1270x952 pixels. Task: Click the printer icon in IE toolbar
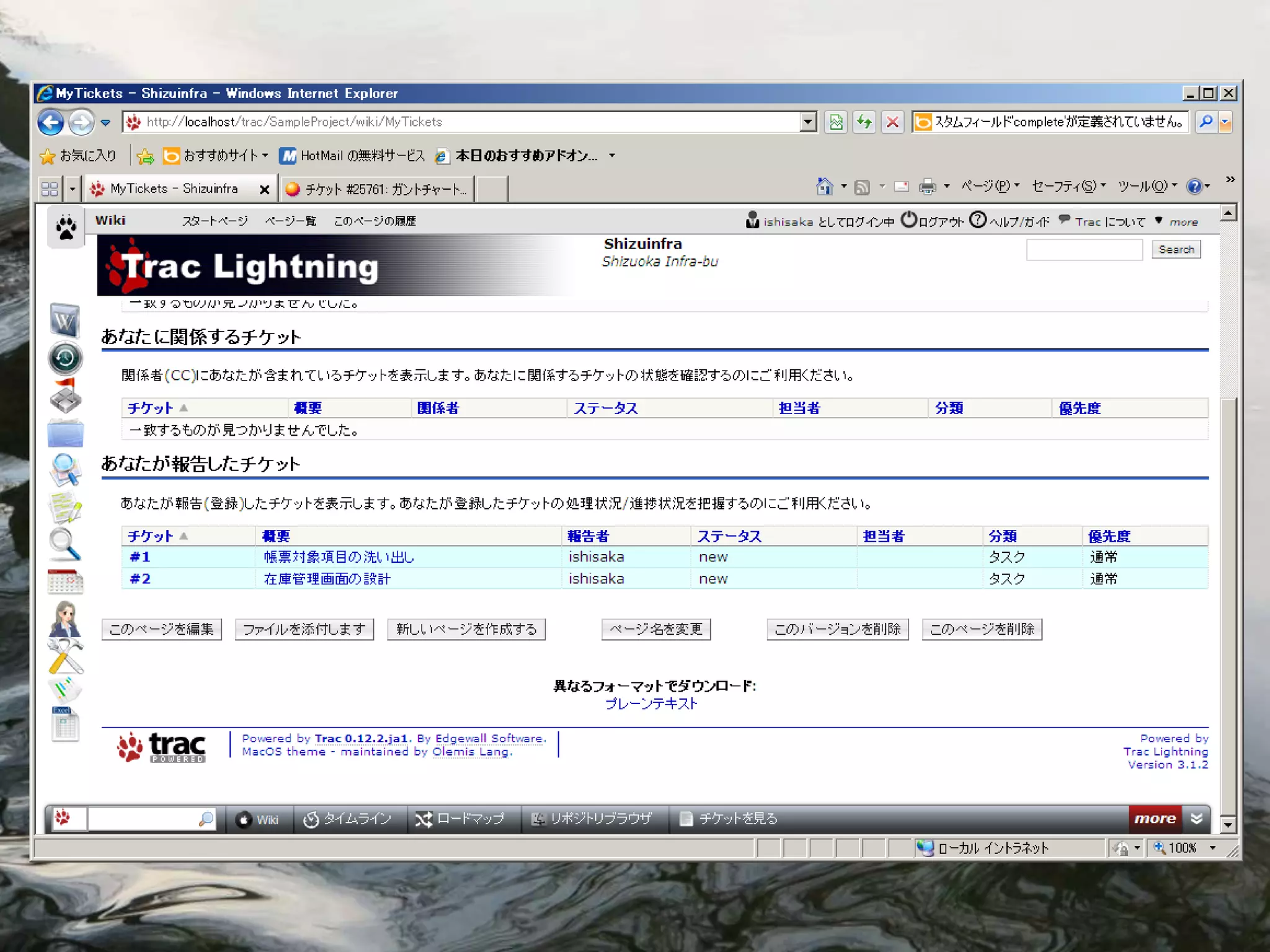[x=927, y=187]
